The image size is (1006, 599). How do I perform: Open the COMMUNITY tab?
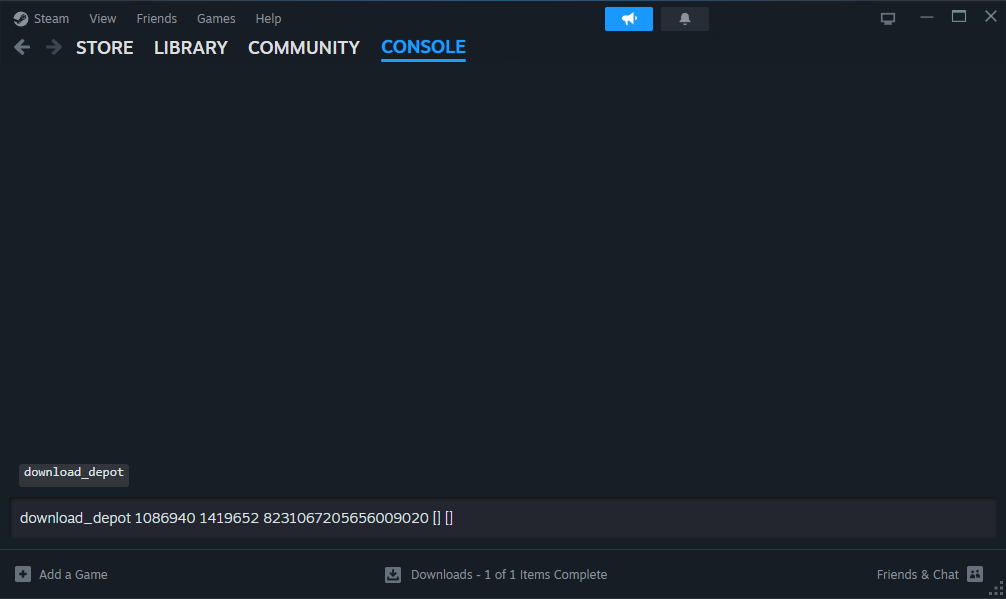tap(303, 47)
